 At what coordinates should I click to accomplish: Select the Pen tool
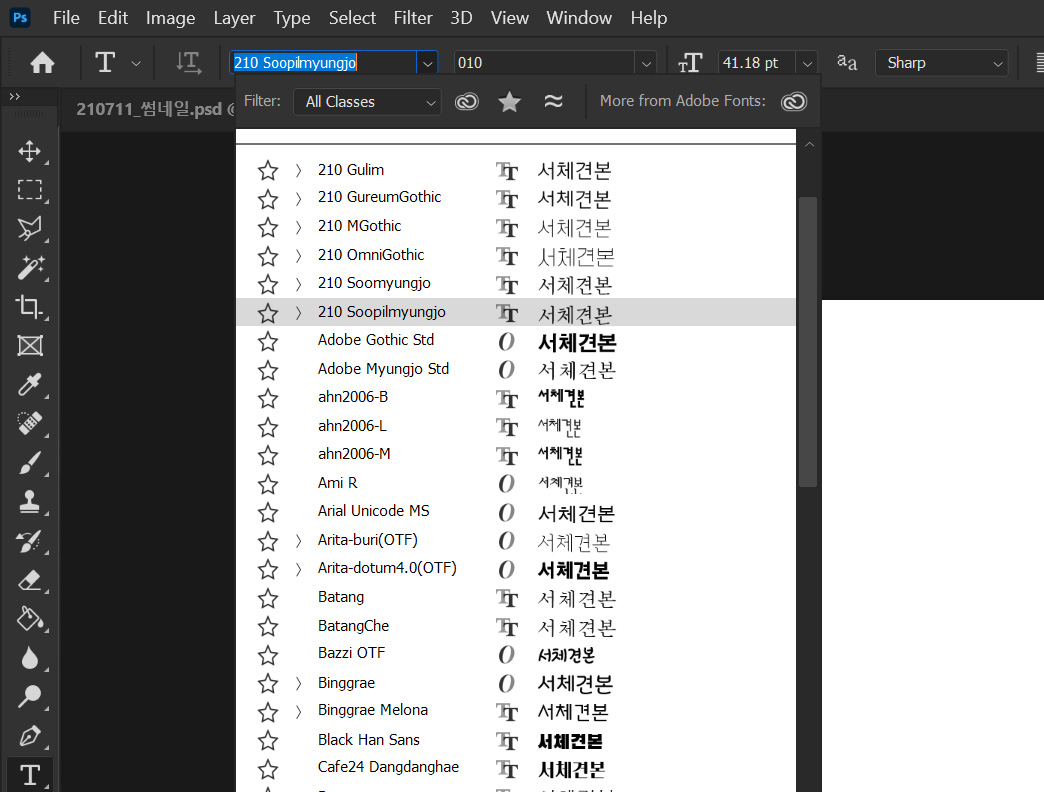[29, 735]
